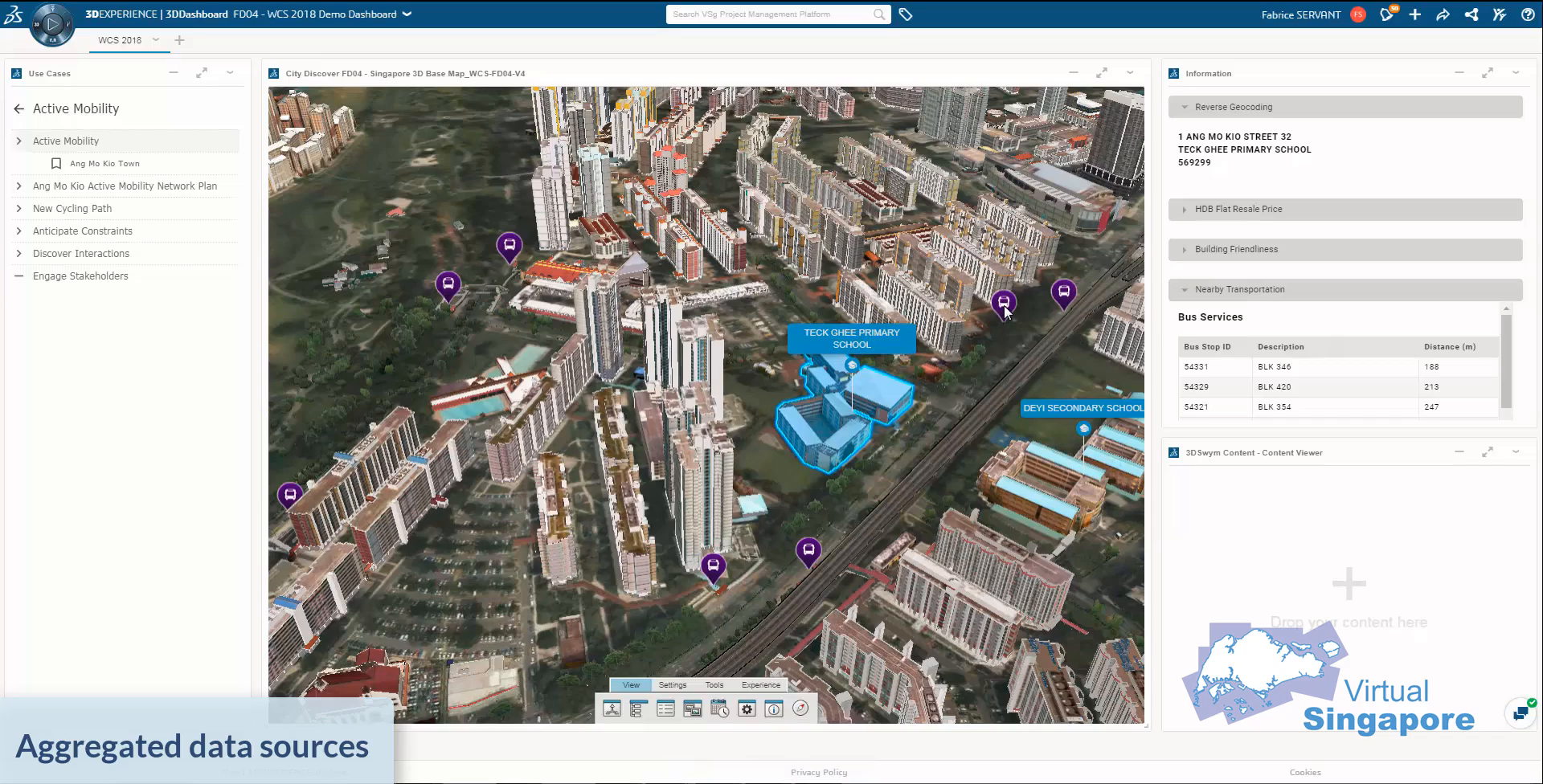The height and width of the screenshot is (784, 1543).
Task: Open the info panel icon in map toolbar
Action: pyautogui.click(x=773, y=708)
